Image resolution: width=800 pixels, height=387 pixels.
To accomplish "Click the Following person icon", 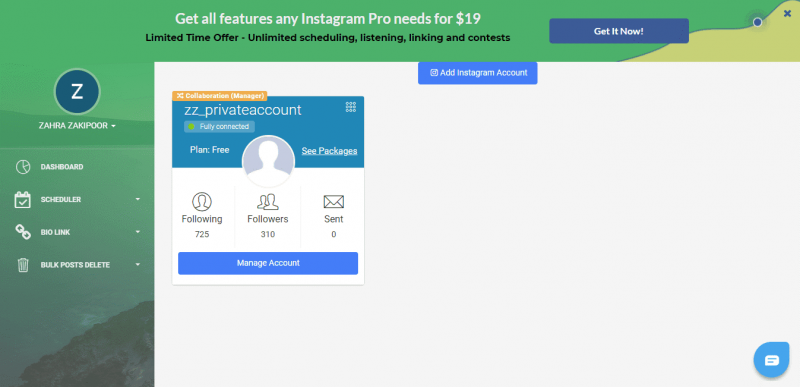I will (x=202, y=201).
